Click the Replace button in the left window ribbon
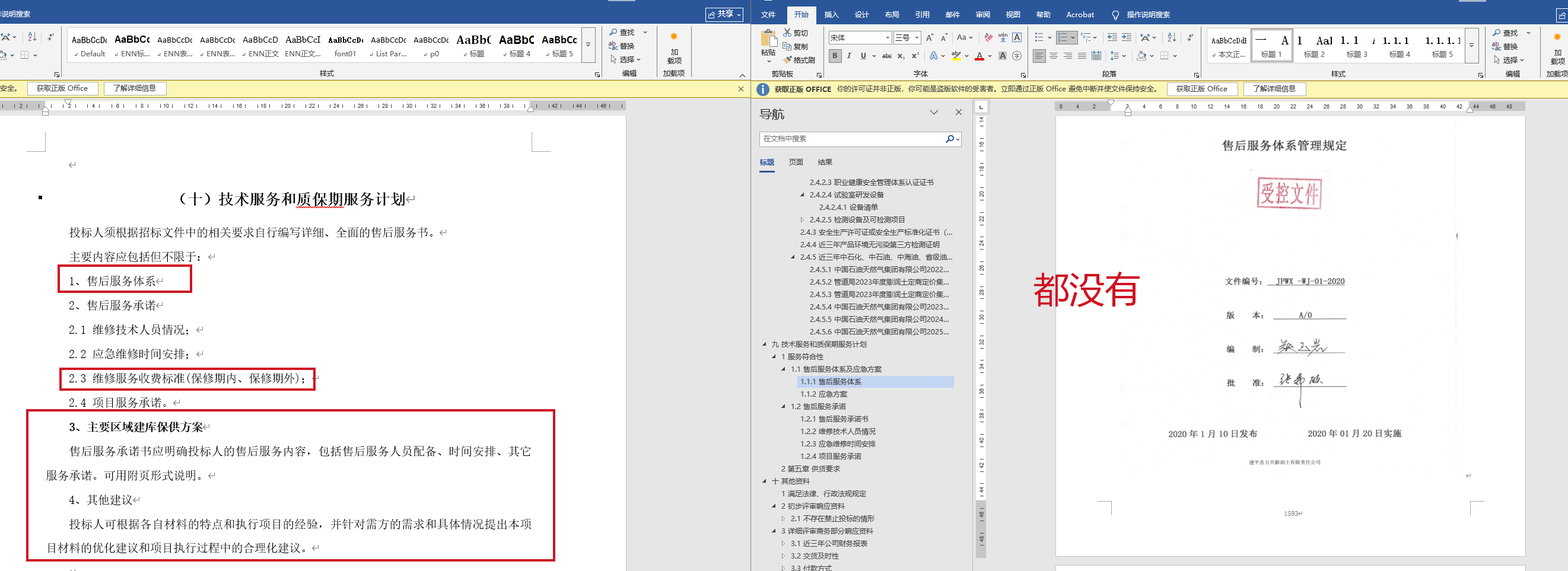This screenshot has width=1568, height=571. click(x=622, y=46)
